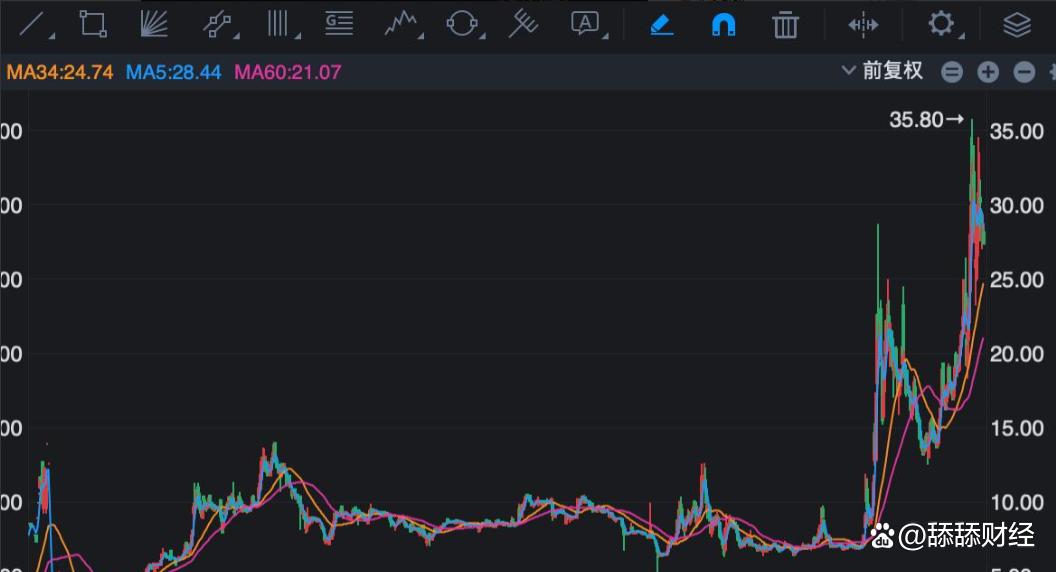
Task: Toggle the blue pencil drawing mode
Action: (662, 24)
